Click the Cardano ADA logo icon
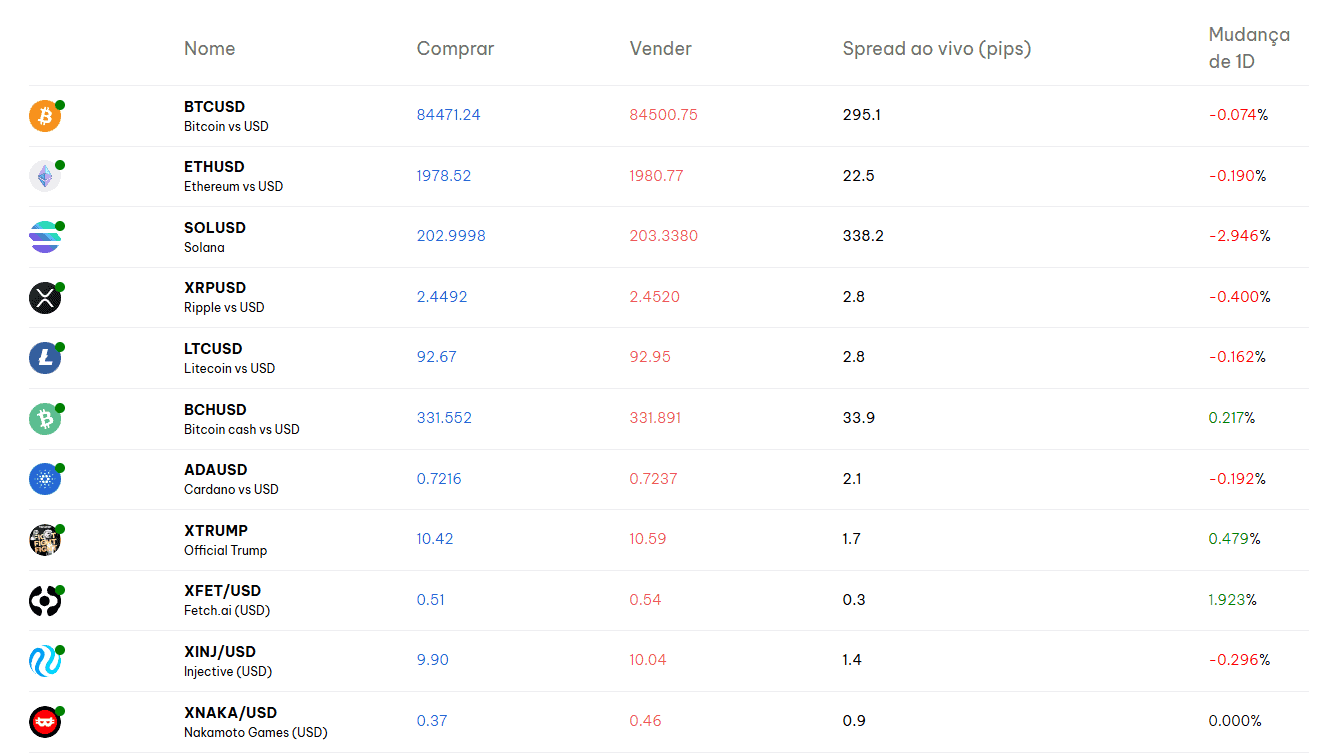The height and width of the screenshot is (755, 1317). tap(45, 479)
